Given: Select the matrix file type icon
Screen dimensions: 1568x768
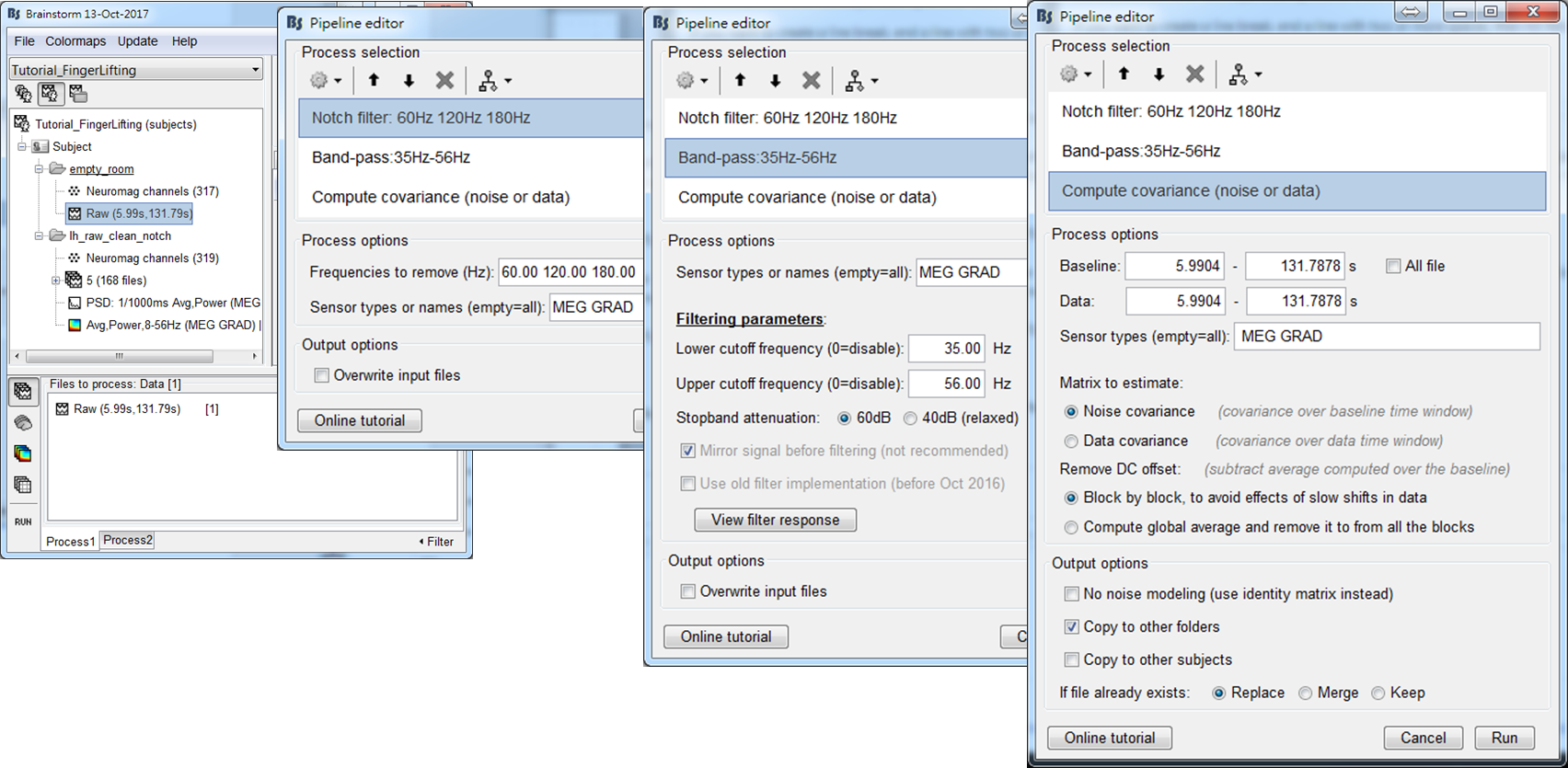Looking at the screenshot, I should 23,485.
